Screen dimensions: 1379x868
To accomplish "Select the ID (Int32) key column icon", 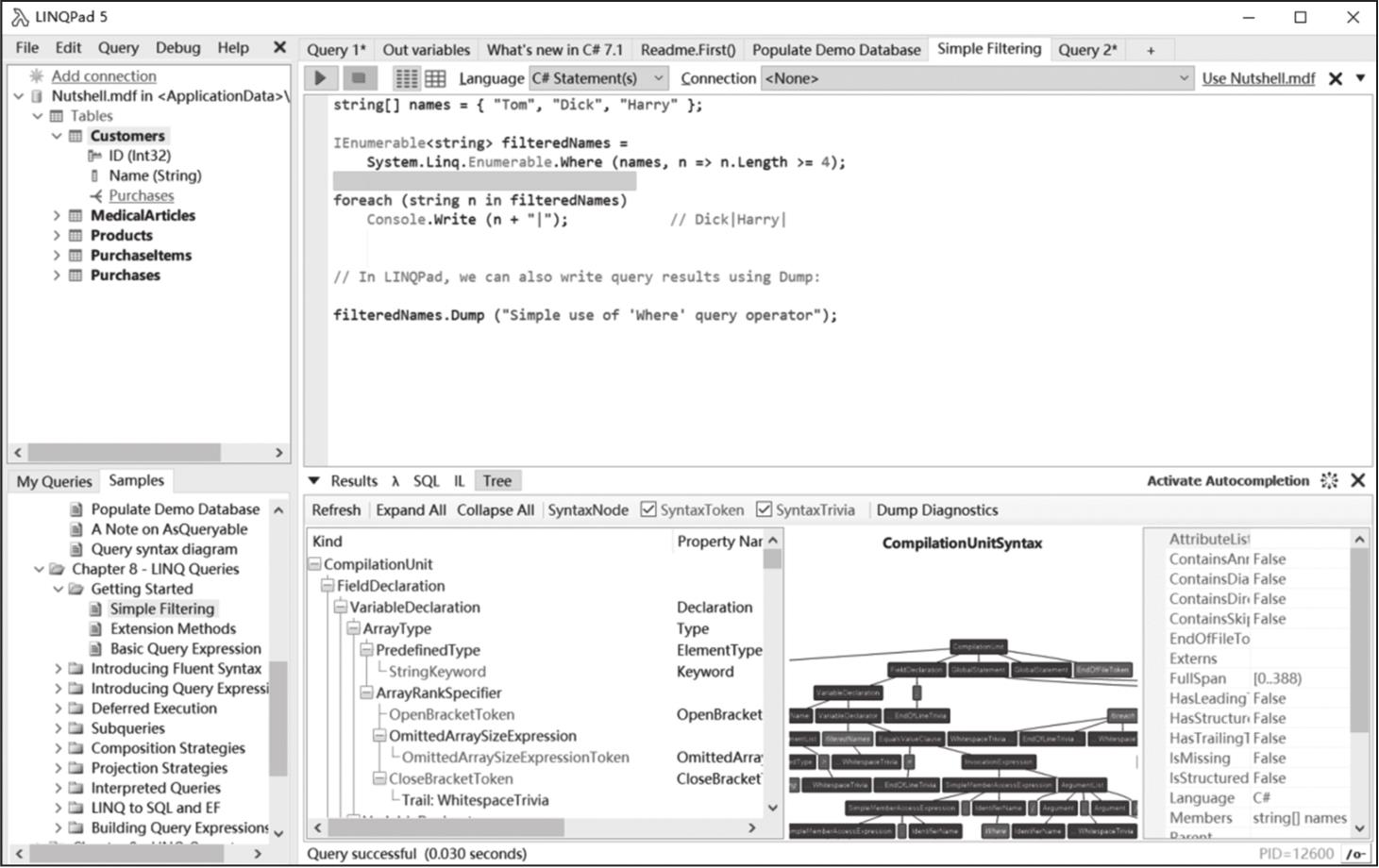I will (94, 156).
